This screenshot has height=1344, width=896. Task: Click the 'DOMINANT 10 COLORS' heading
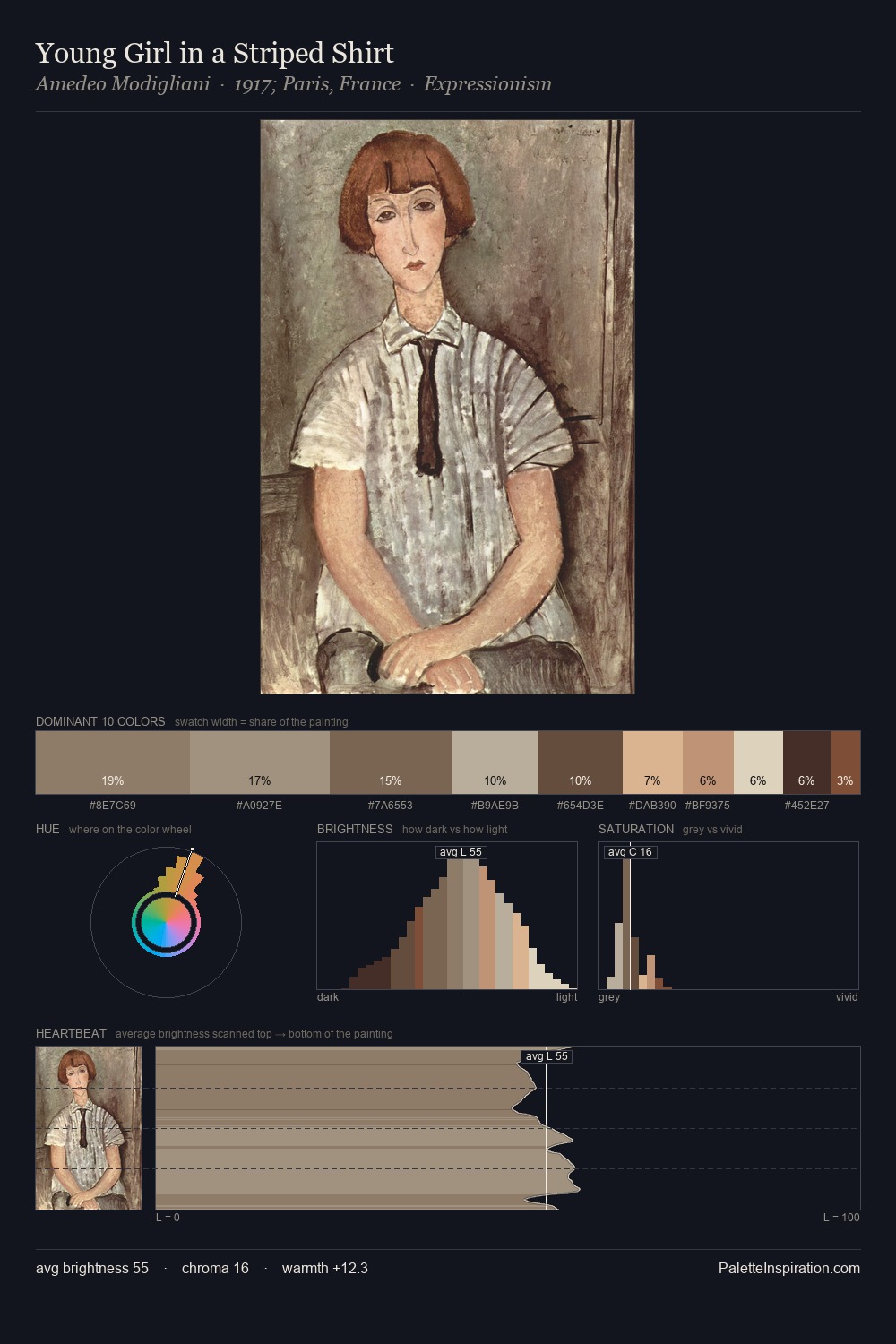click(x=100, y=721)
